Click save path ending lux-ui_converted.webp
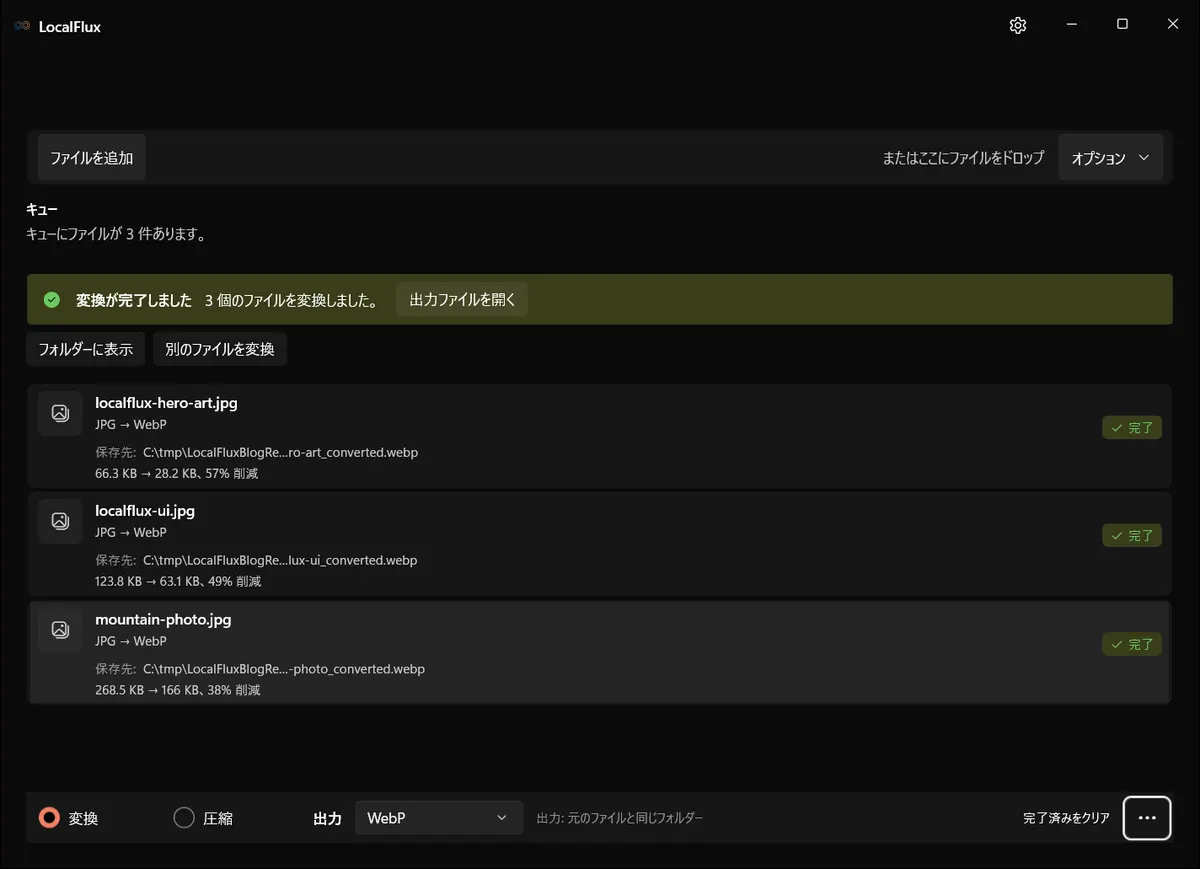1200x869 pixels. [280, 560]
